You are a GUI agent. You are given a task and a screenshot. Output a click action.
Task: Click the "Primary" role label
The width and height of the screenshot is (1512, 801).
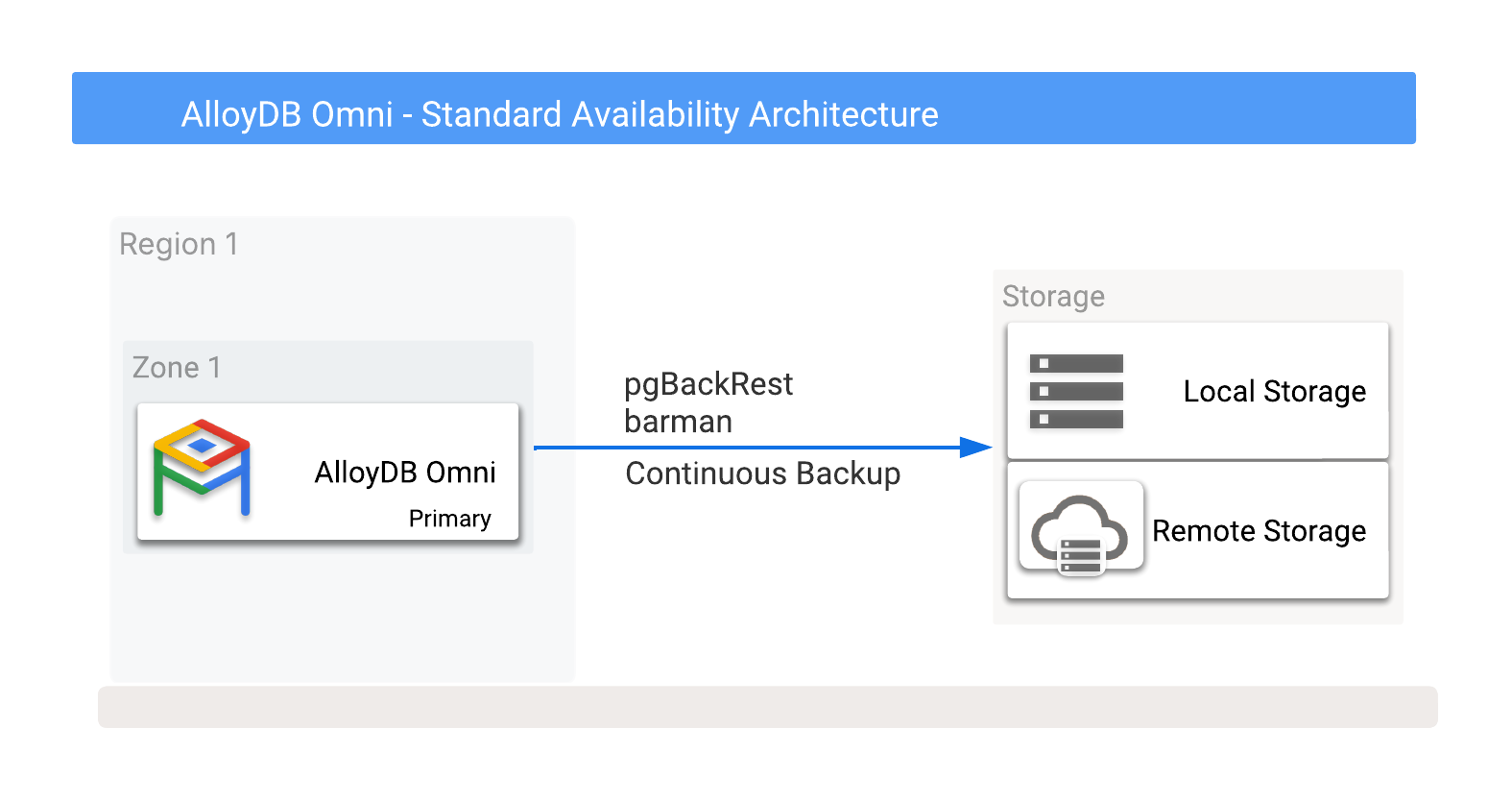coord(449,519)
